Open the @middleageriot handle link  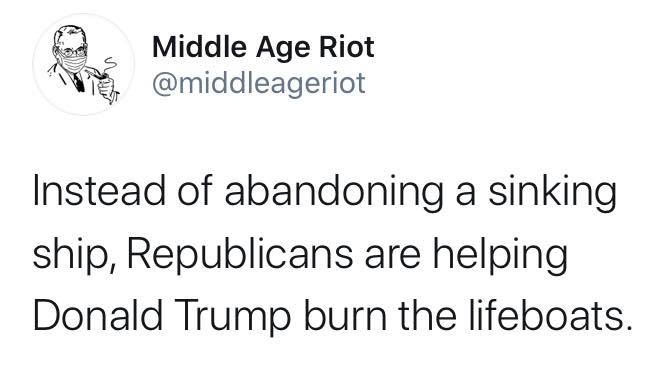coord(258,83)
